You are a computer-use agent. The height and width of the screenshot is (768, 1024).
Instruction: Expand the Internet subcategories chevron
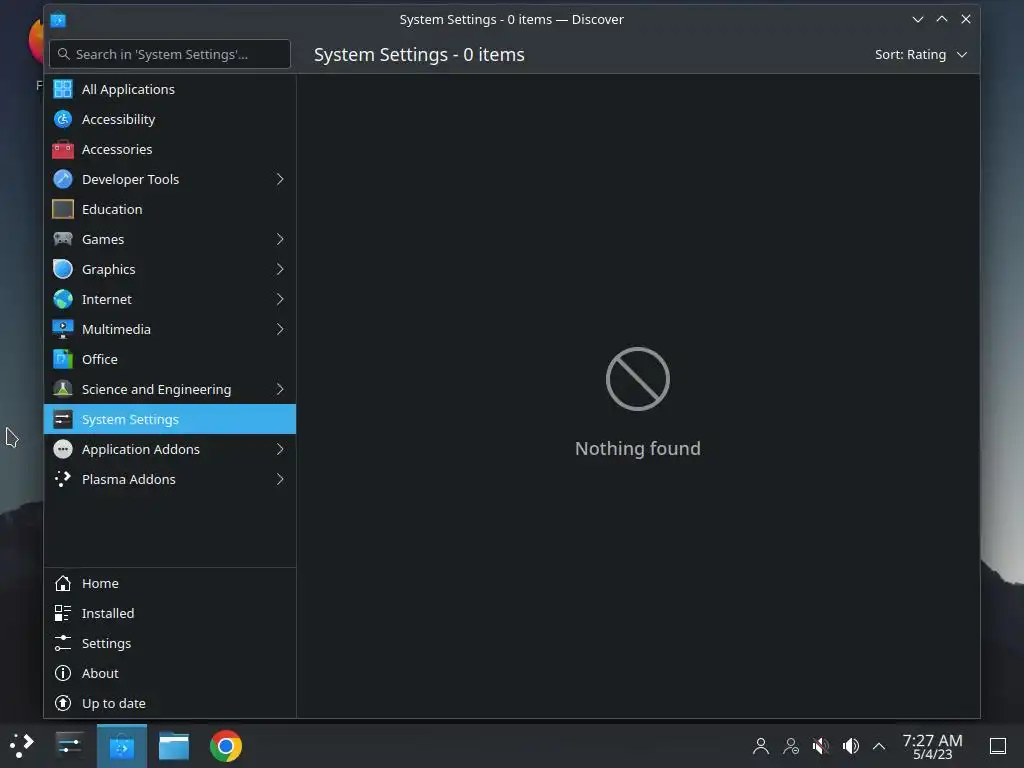coord(280,299)
